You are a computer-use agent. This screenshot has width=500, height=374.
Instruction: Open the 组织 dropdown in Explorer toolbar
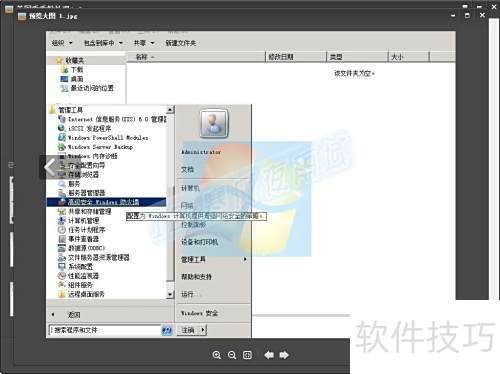tap(62, 43)
